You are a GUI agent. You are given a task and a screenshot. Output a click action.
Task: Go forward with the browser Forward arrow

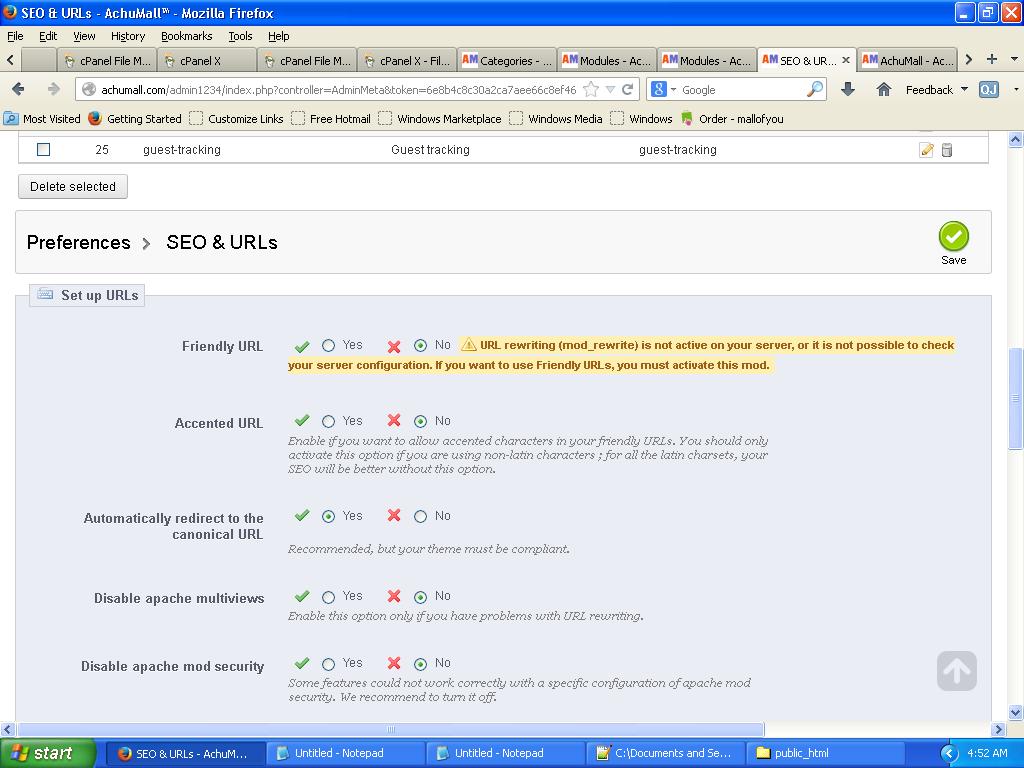click(x=54, y=89)
